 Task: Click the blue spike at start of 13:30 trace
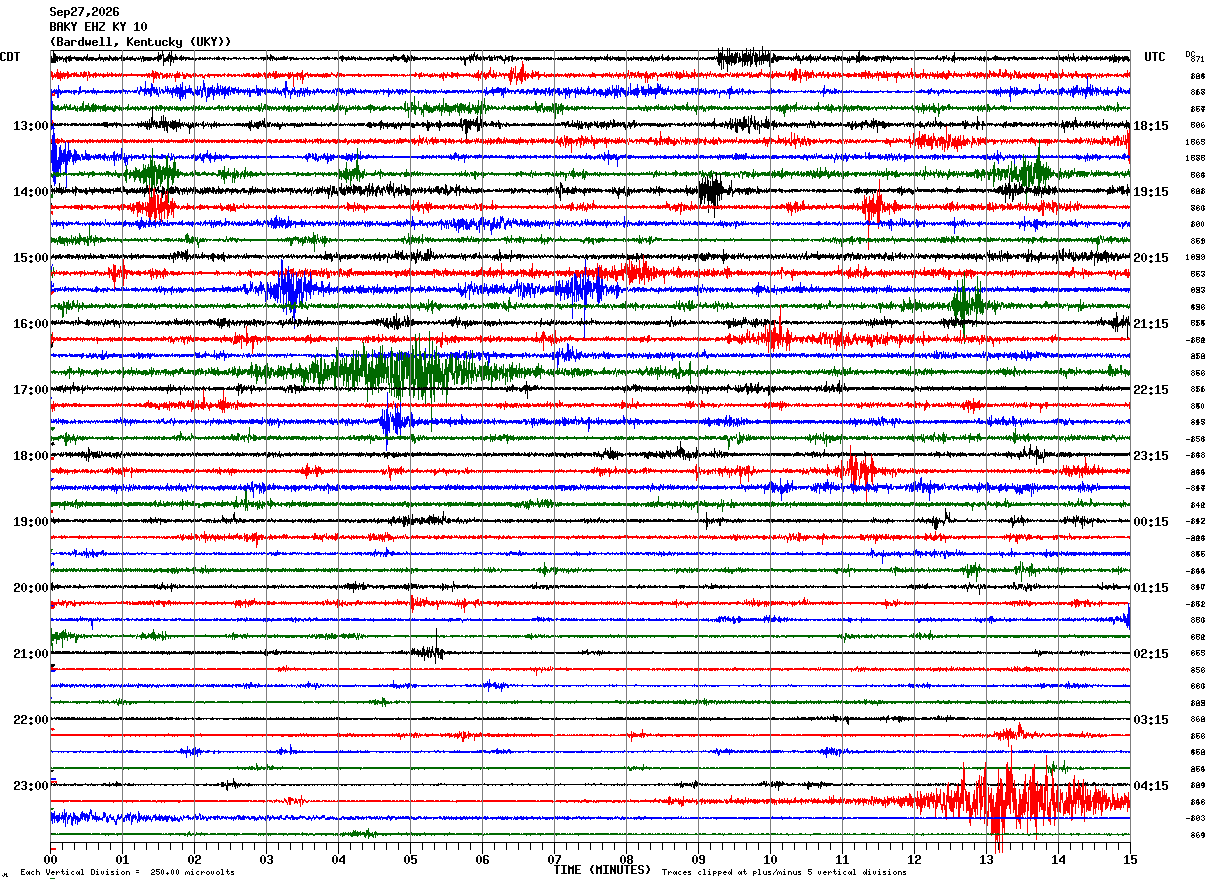coord(58,157)
